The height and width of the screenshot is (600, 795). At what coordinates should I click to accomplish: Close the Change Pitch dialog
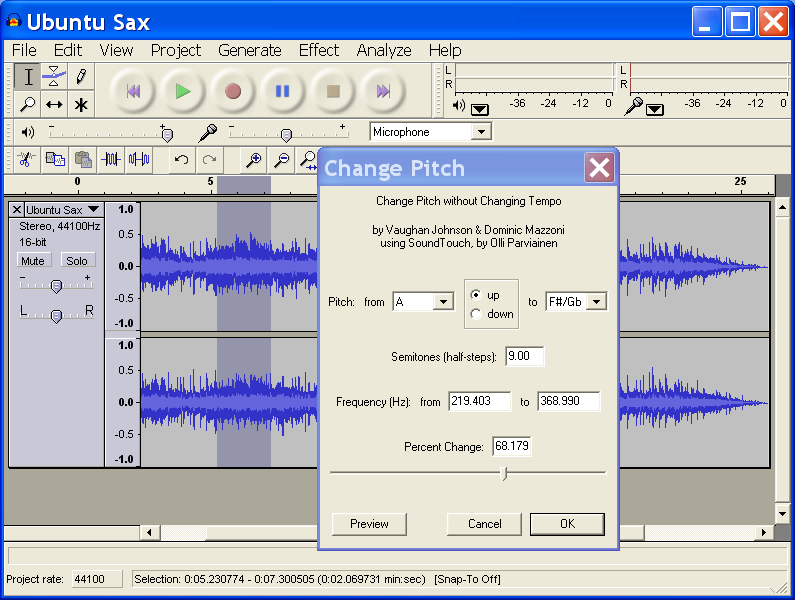[599, 167]
